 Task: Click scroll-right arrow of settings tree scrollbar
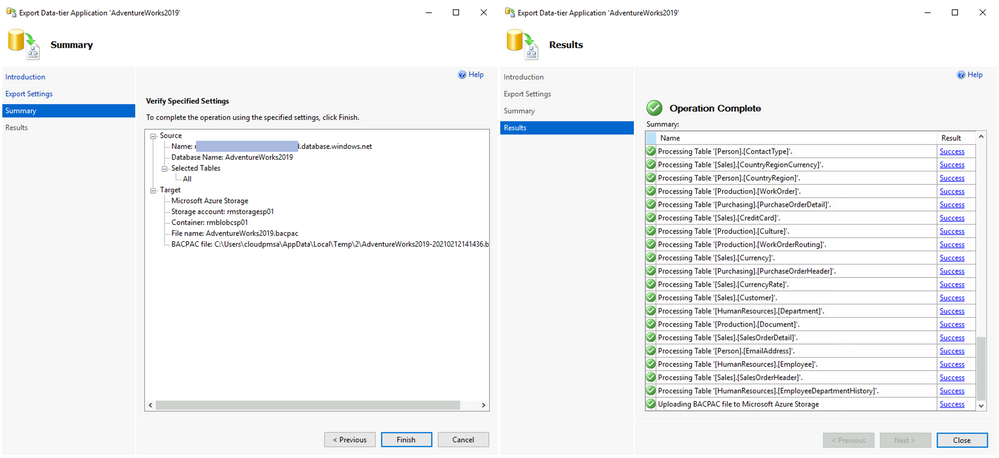[484, 405]
